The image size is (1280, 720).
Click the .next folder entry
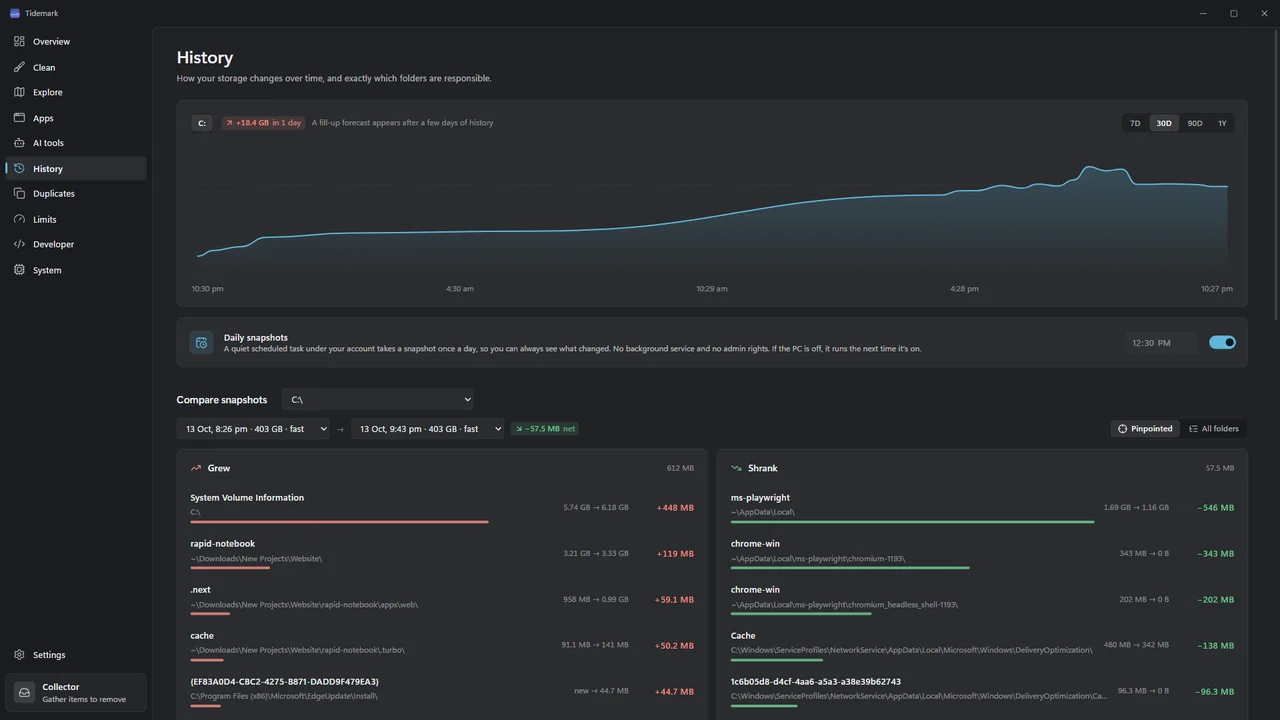442,600
